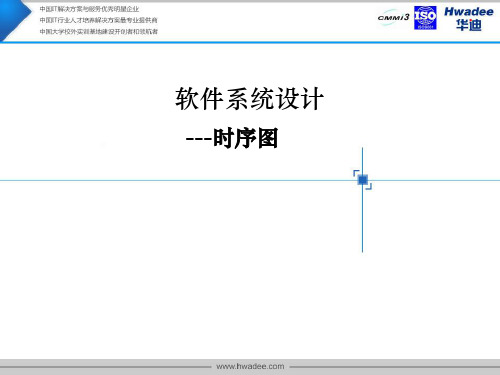
Task: Click the first header line 中国IT解决方案与服务优秀明星企业
Action: [89, 9]
